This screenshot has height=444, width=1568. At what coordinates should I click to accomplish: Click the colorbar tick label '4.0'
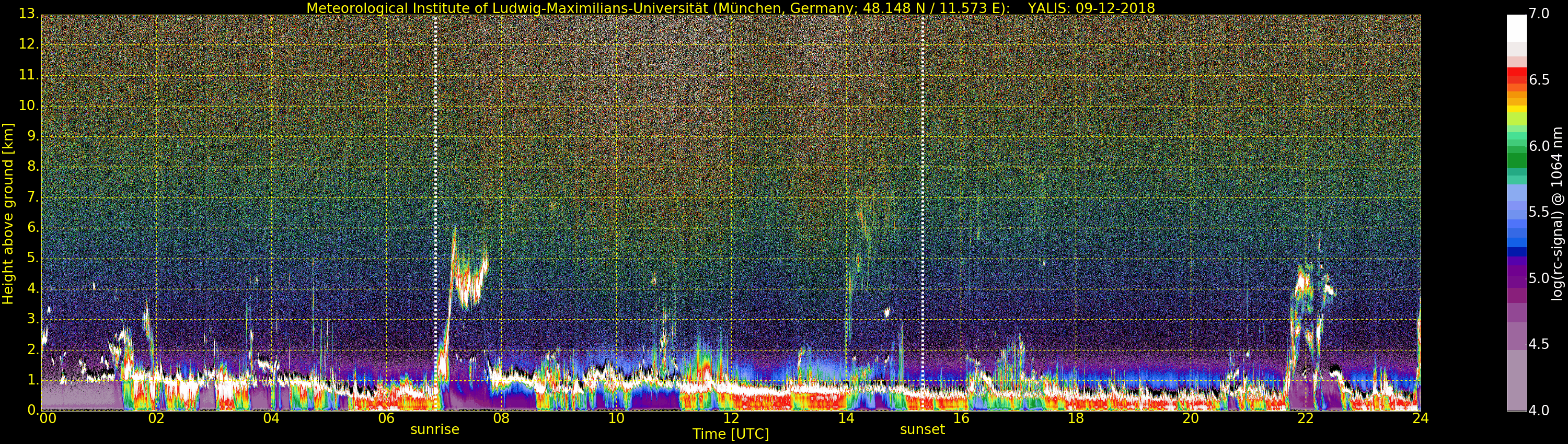click(1539, 411)
